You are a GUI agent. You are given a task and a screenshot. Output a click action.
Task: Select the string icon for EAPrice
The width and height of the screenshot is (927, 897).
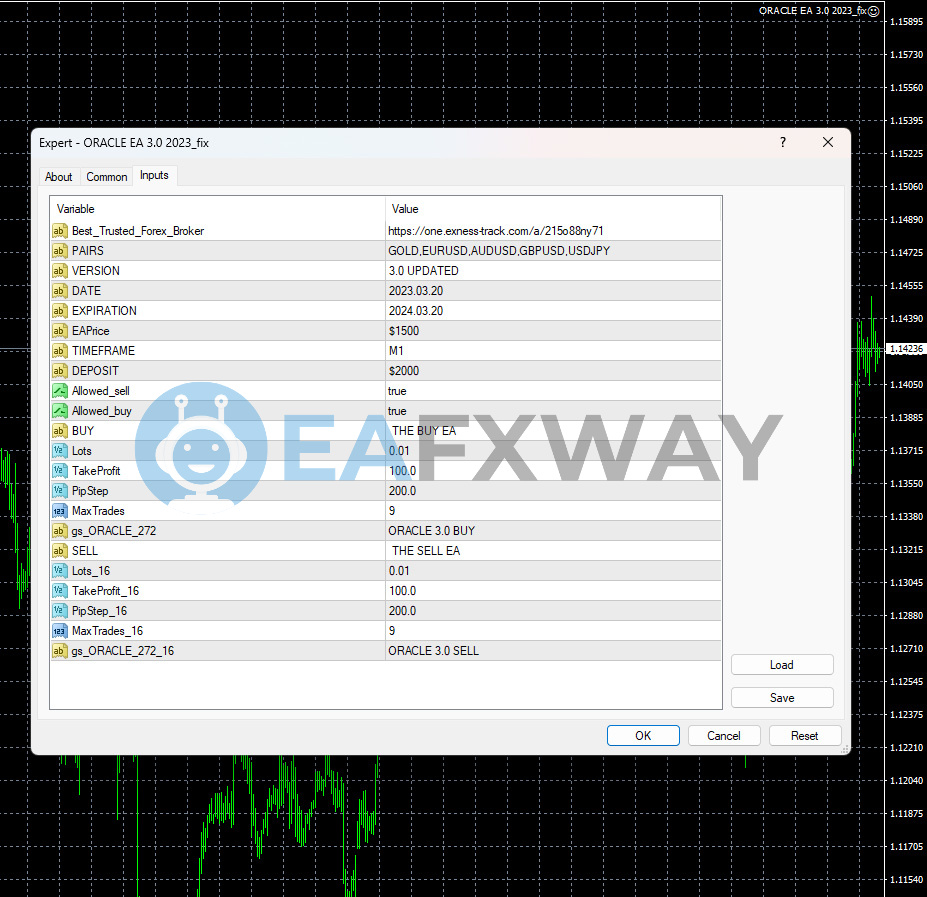coord(60,331)
